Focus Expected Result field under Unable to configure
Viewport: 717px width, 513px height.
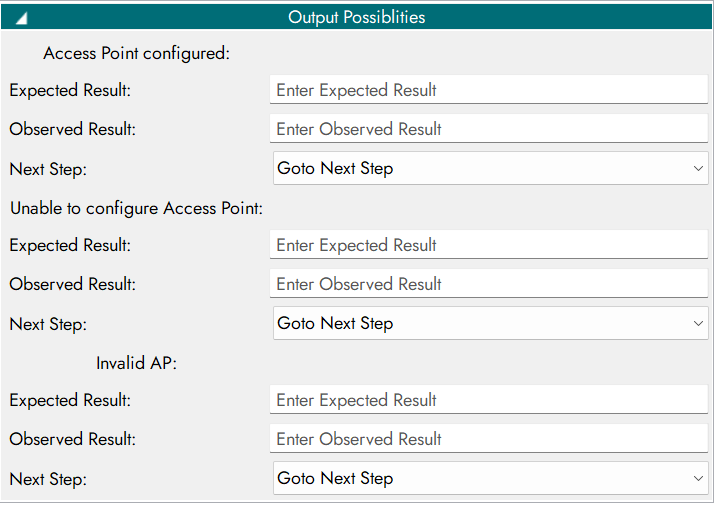[x=489, y=245]
